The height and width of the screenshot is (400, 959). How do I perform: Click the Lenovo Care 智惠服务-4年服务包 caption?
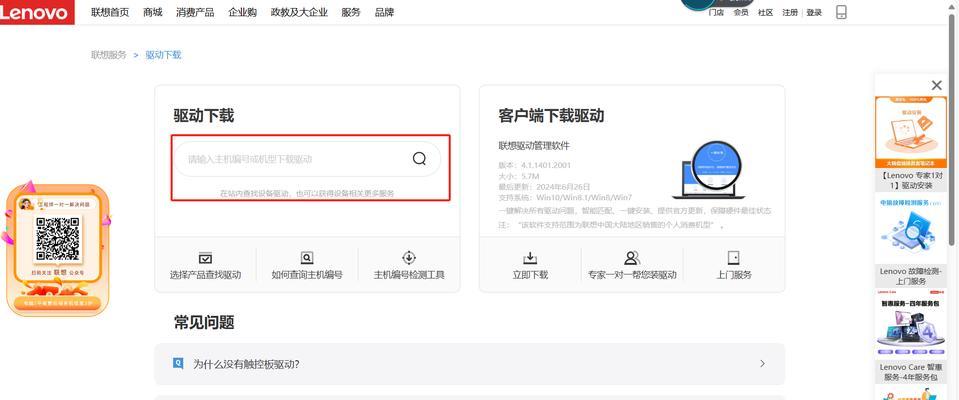[x=911, y=372]
